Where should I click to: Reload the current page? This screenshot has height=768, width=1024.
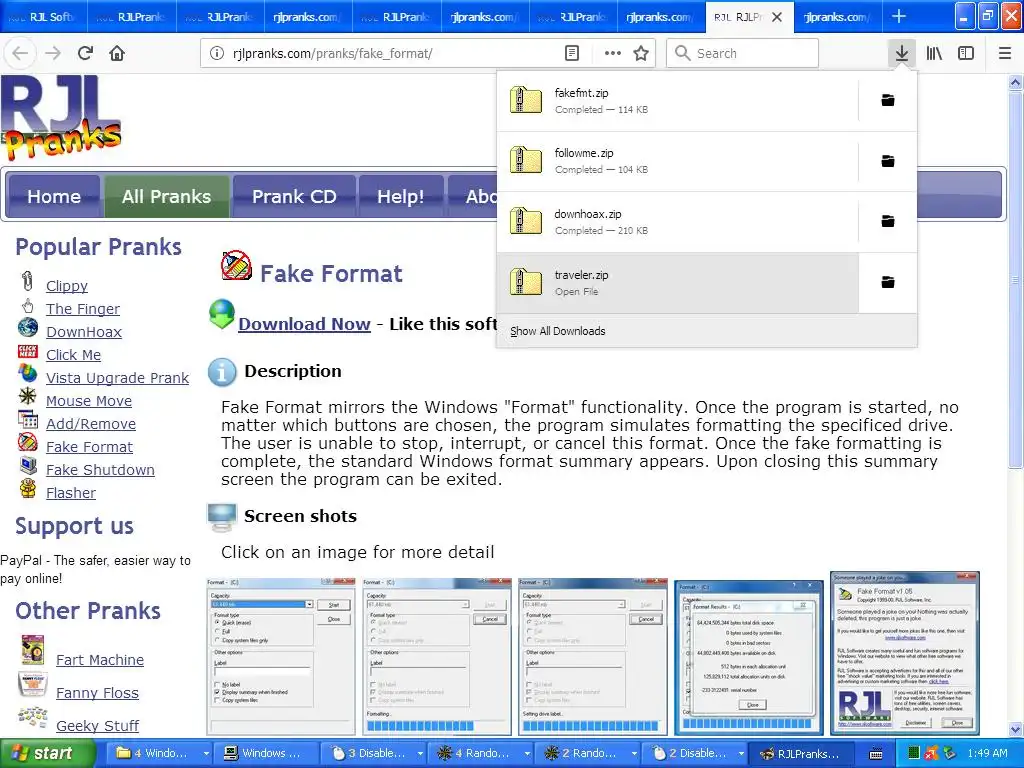coord(85,53)
